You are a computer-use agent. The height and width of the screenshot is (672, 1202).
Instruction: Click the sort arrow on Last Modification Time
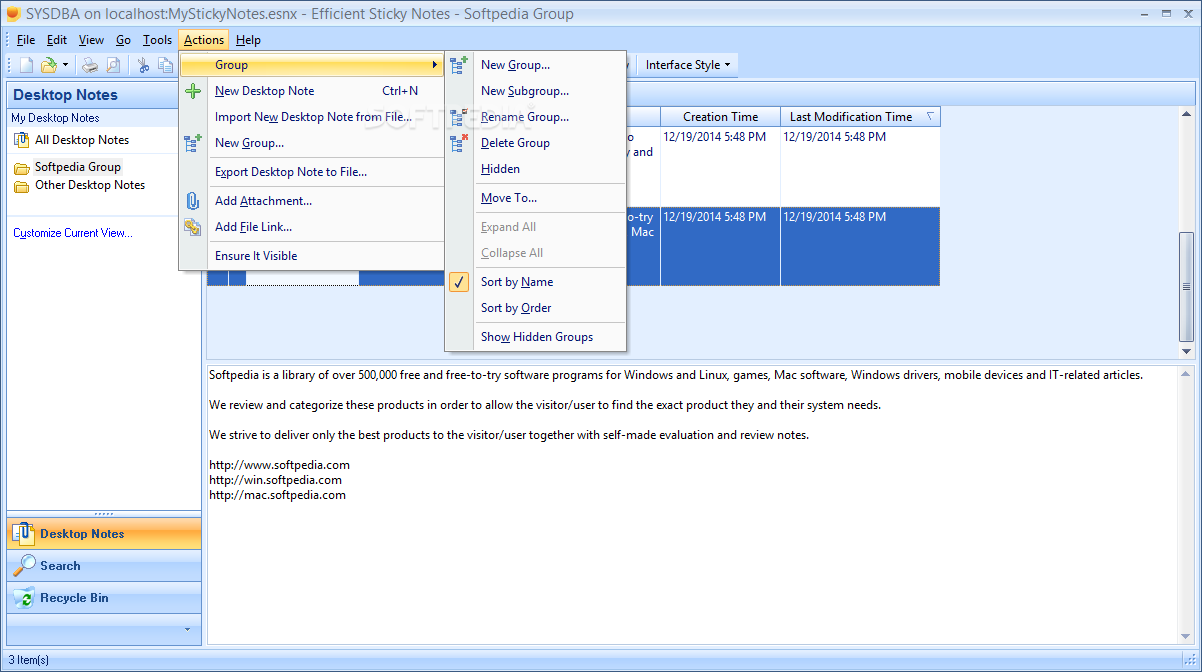tap(930, 116)
